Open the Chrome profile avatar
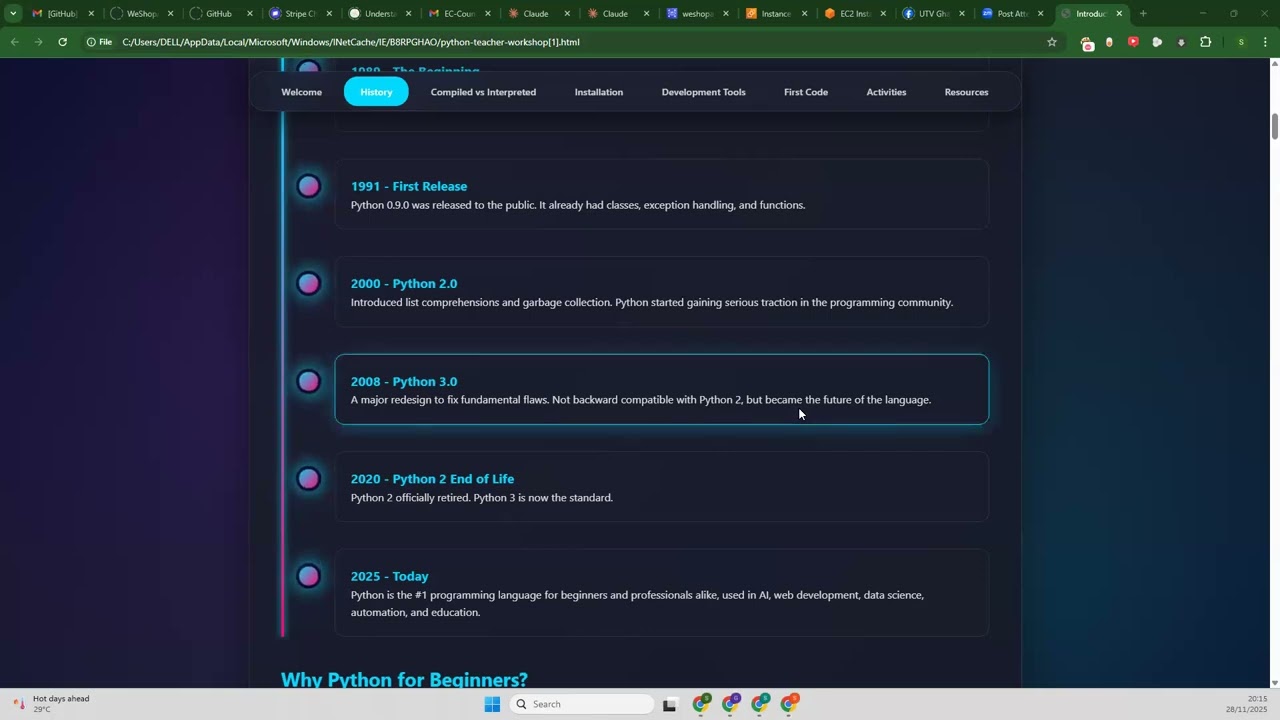Image resolution: width=1280 pixels, height=720 pixels. tap(1241, 42)
